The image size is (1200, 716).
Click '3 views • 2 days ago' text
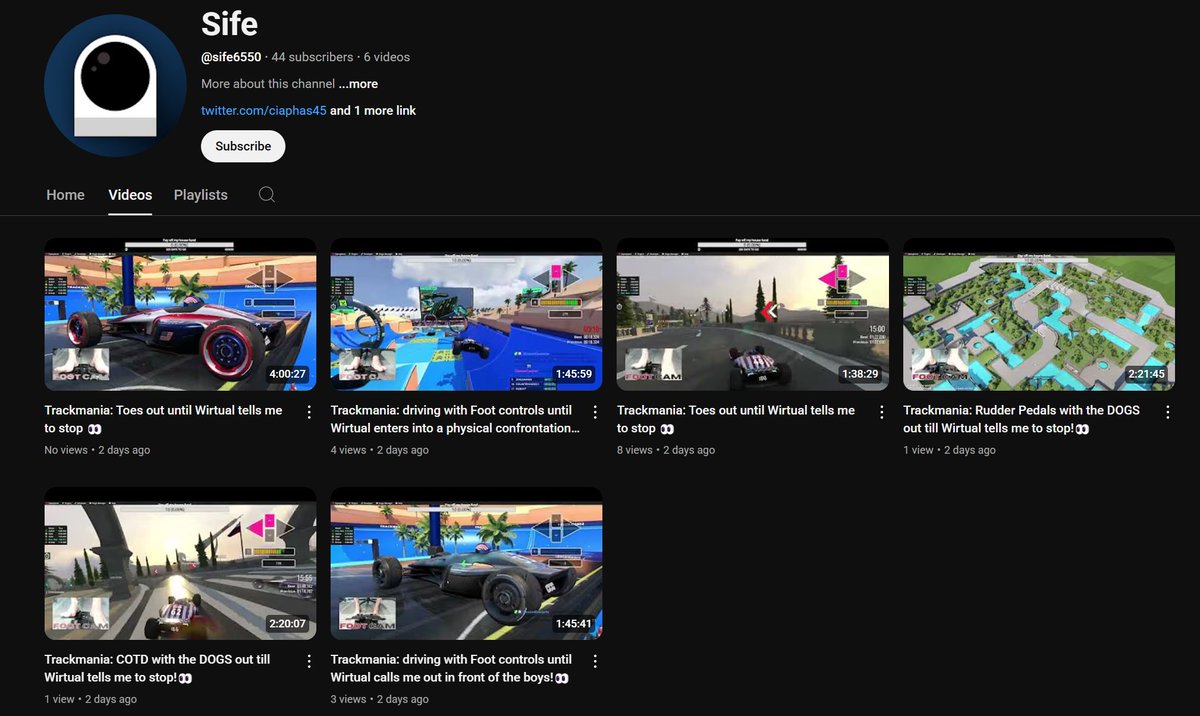380,699
